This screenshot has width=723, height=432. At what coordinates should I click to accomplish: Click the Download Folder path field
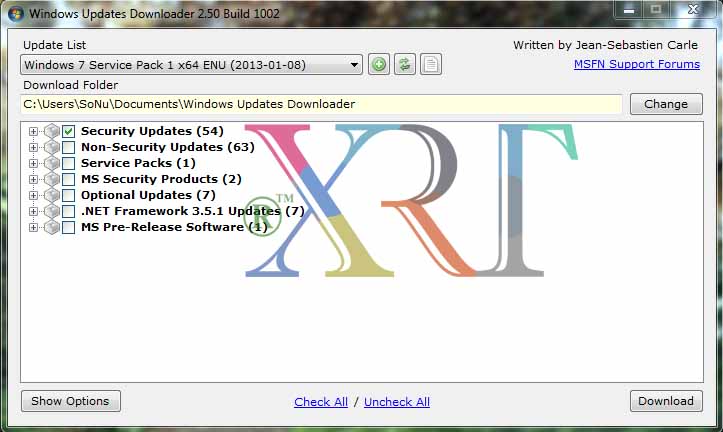[321, 104]
